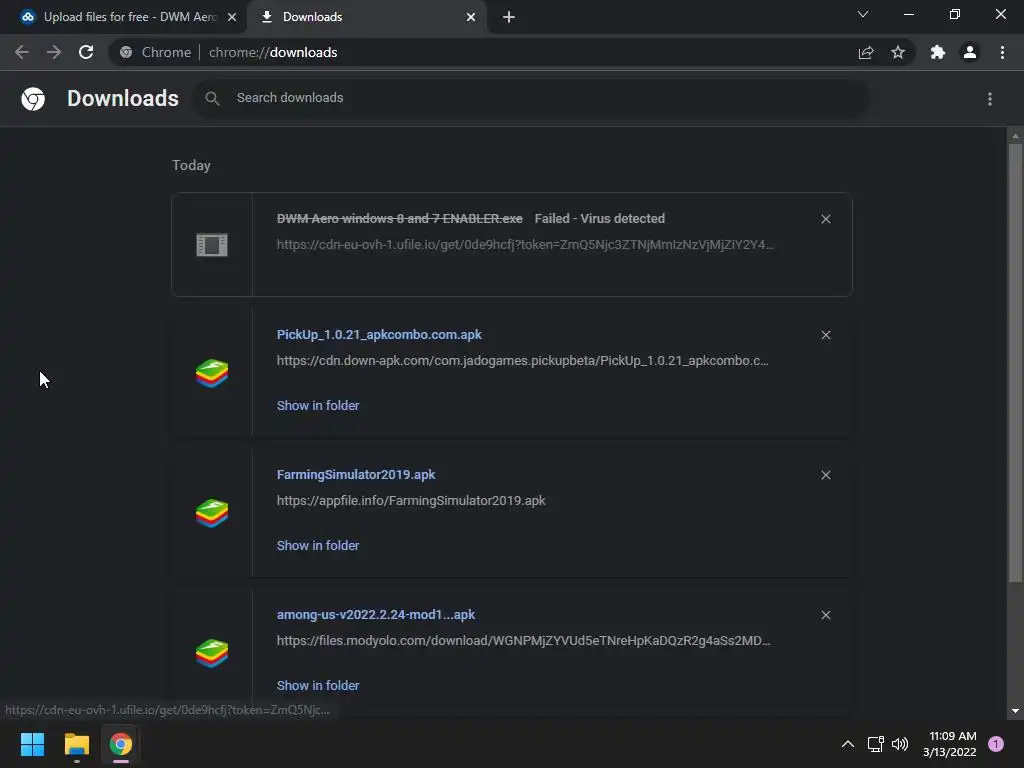Click the FarmingSimulator2019 BlueStacks icon

(212, 513)
